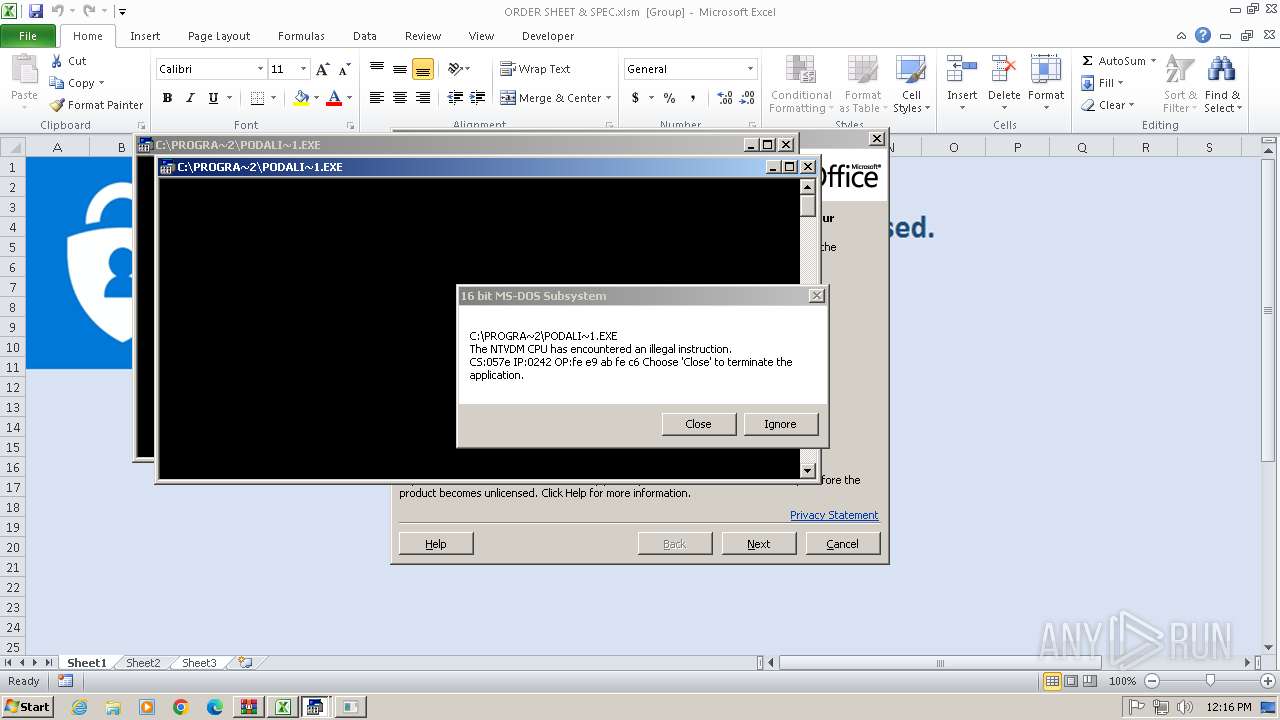Toggle Underline formatting
The height and width of the screenshot is (720, 1280).
point(213,98)
